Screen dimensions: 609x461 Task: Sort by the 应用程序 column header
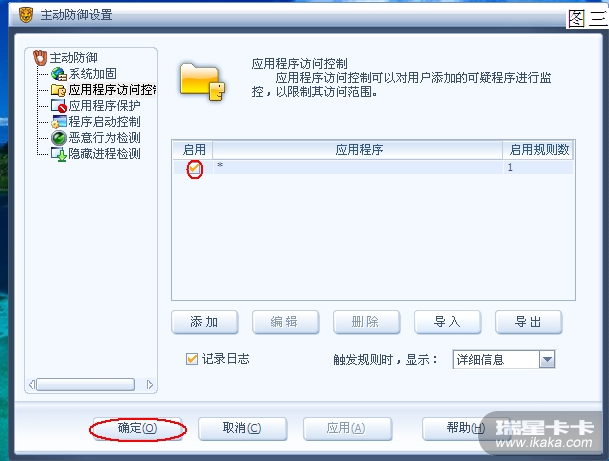pyautogui.click(x=358, y=150)
